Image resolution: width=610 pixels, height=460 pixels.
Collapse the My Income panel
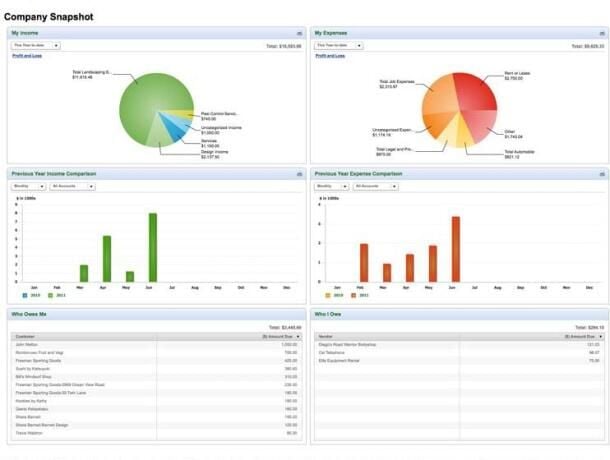(x=299, y=33)
